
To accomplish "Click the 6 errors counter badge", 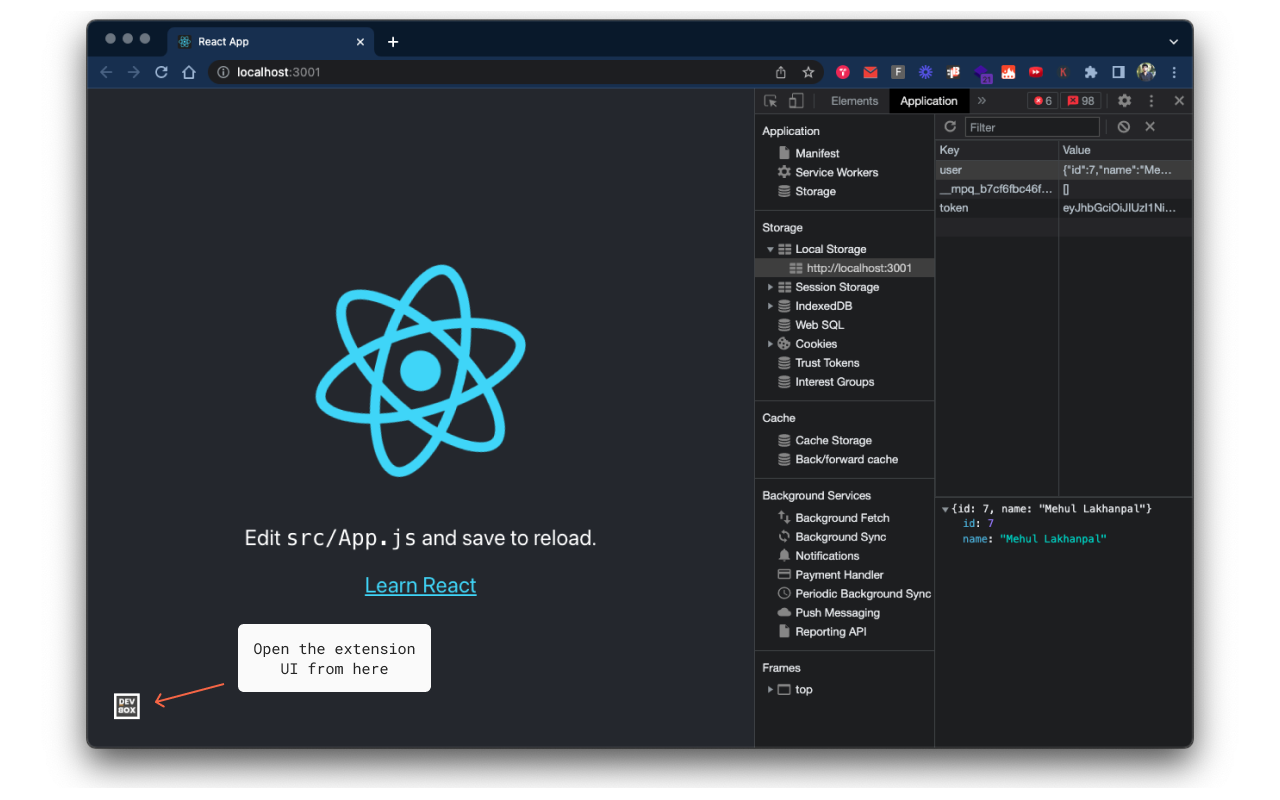I will click(1043, 101).
